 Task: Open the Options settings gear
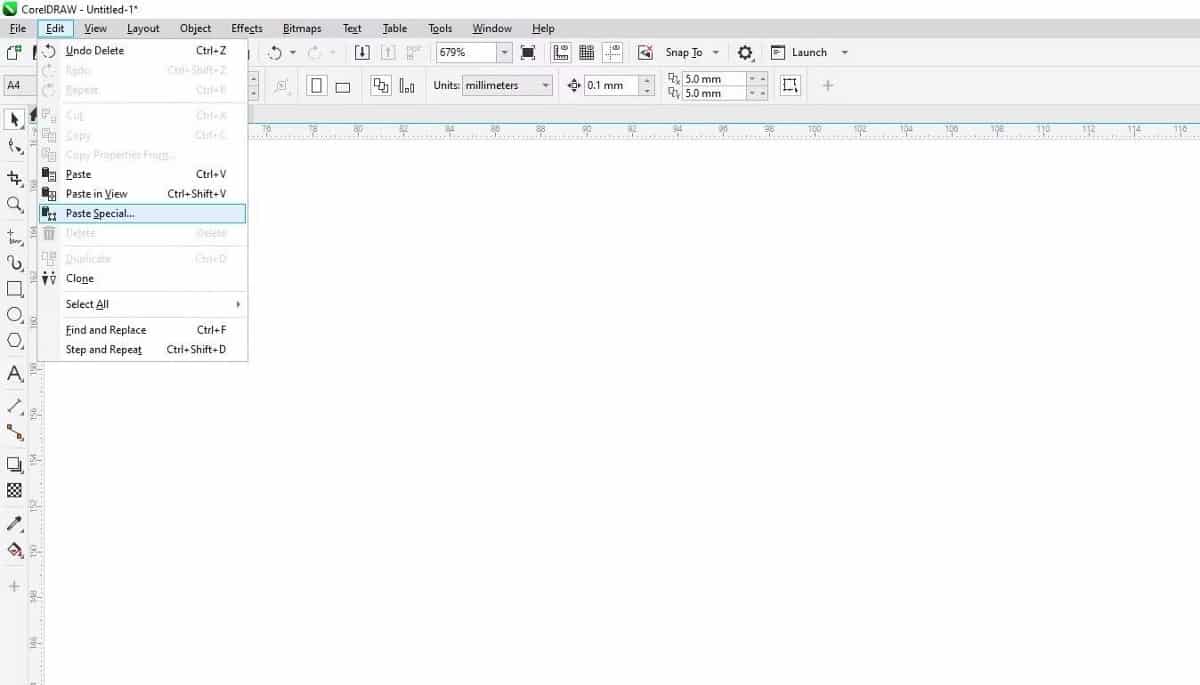(x=744, y=52)
